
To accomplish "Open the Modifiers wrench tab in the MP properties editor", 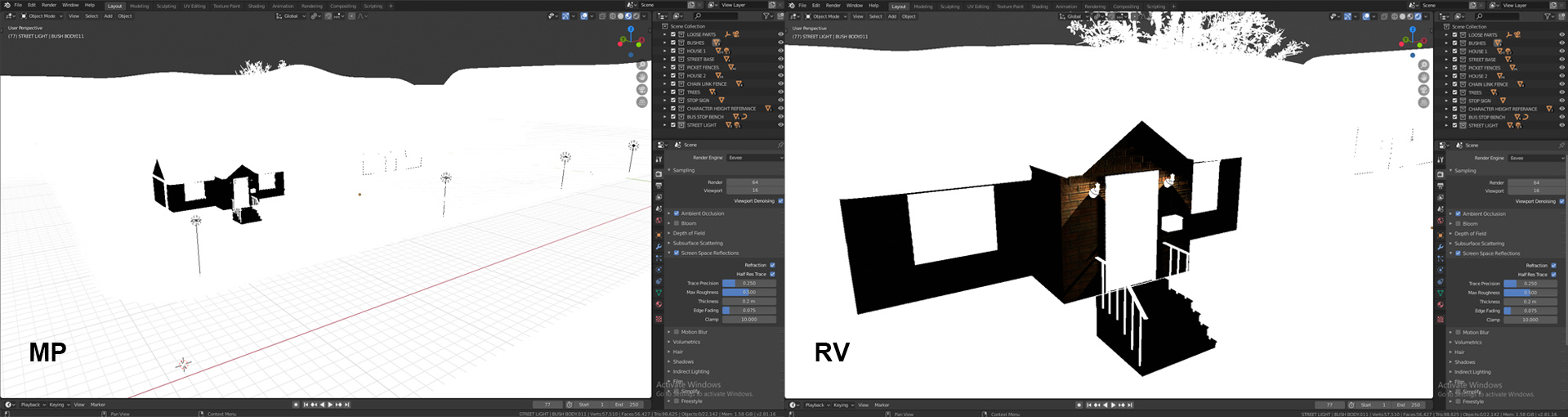I will (x=659, y=247).
